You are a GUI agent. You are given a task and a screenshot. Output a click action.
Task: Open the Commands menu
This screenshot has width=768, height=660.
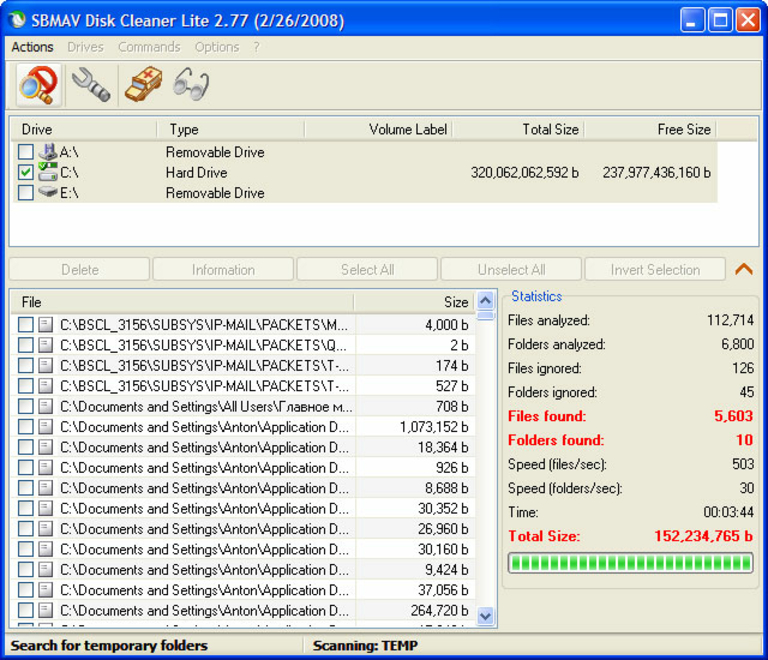pos(149,47)
